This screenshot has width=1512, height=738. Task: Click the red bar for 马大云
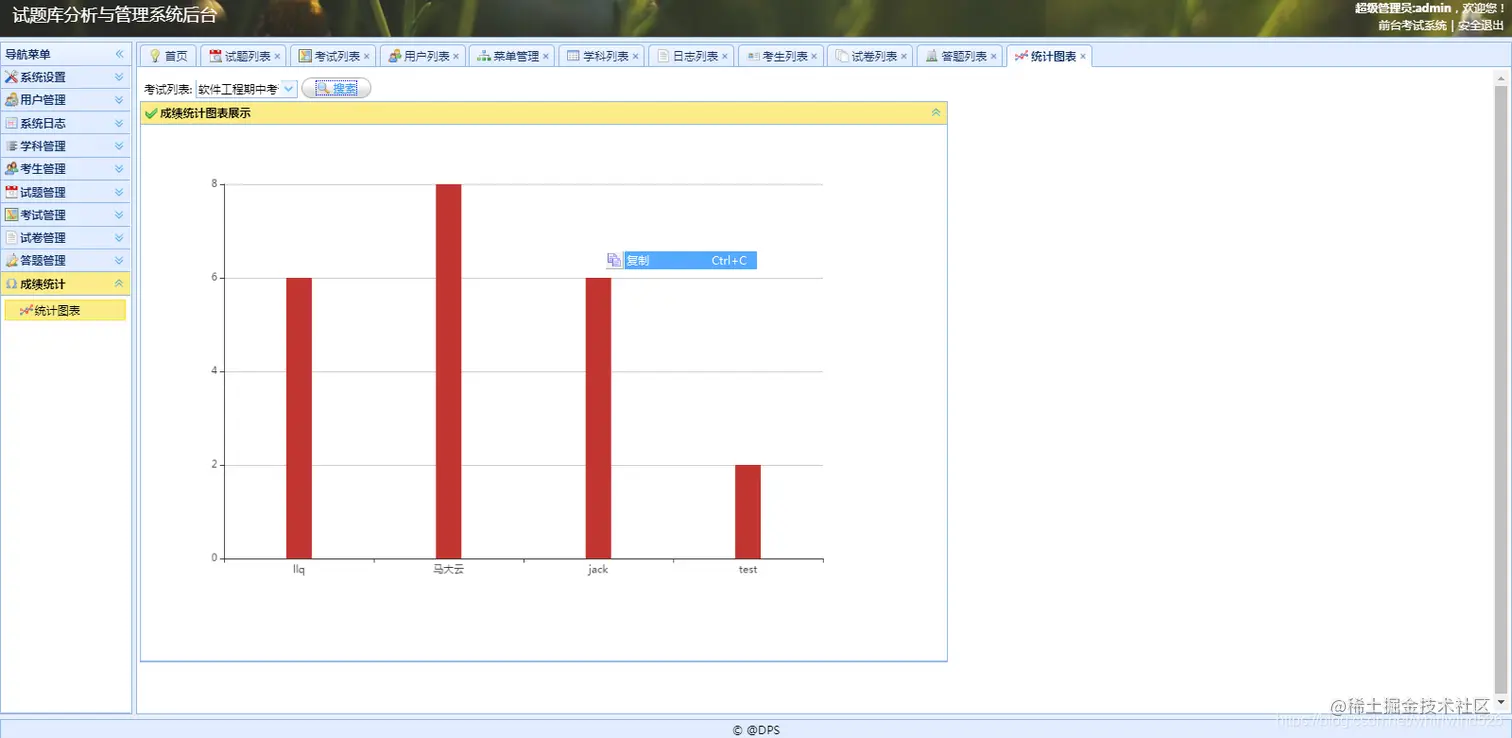[x=449, y=371]
